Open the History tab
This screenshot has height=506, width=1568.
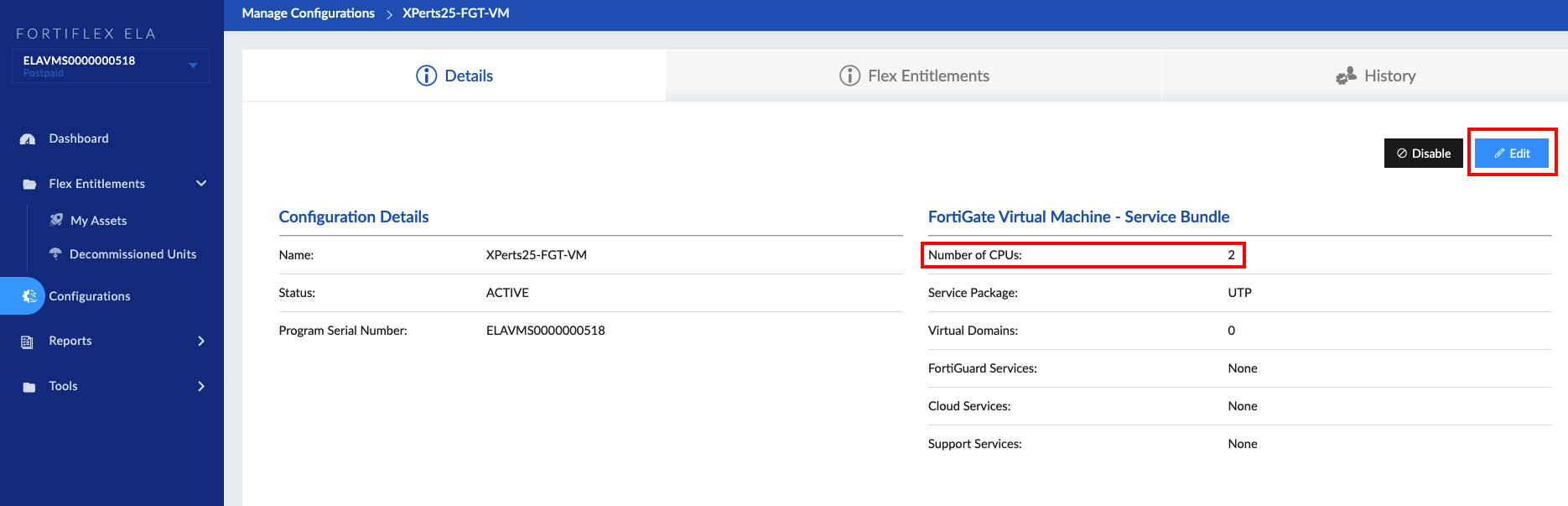[1365, 76]
